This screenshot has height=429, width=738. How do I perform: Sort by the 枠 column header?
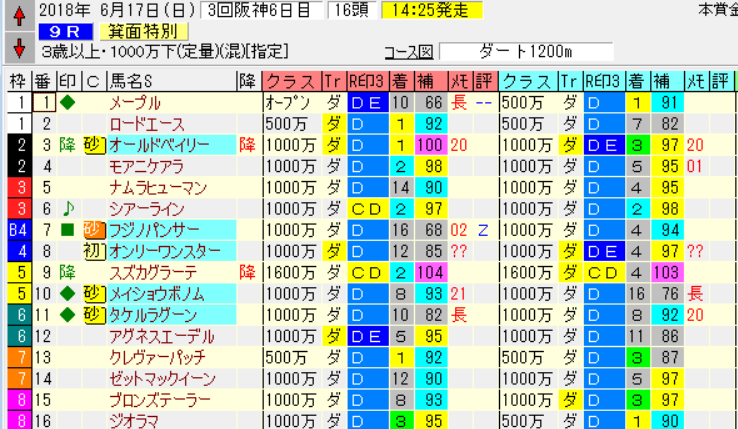[18, 81]
